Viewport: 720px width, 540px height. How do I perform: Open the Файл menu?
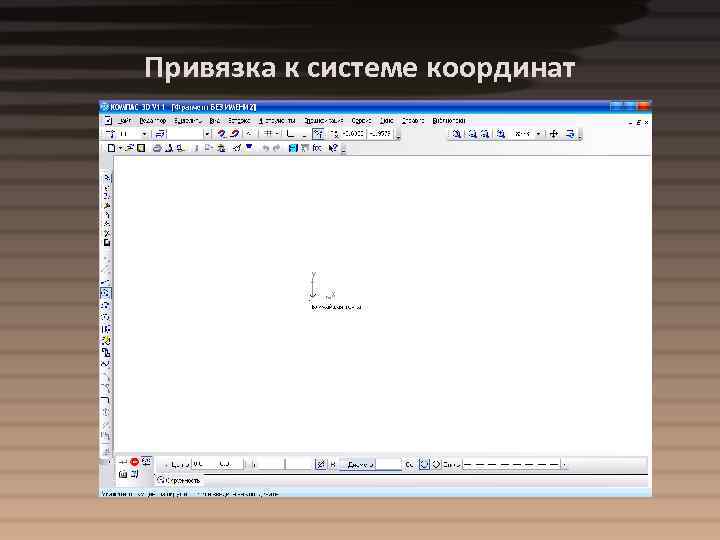(x=123, y=121)
